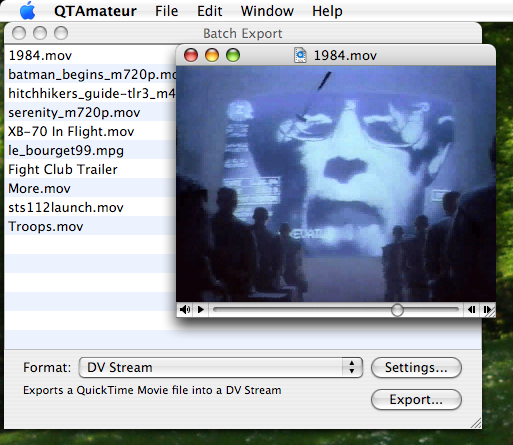Select More.mov in the batch list
513x445 pixels.
pyautogui.click(x=90, y=188)
